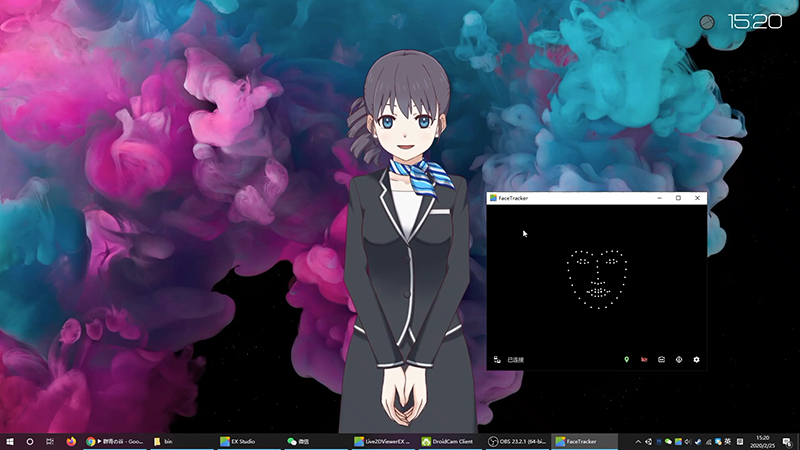Click the round icon beside the desktop clock

[x=707, y=22]
